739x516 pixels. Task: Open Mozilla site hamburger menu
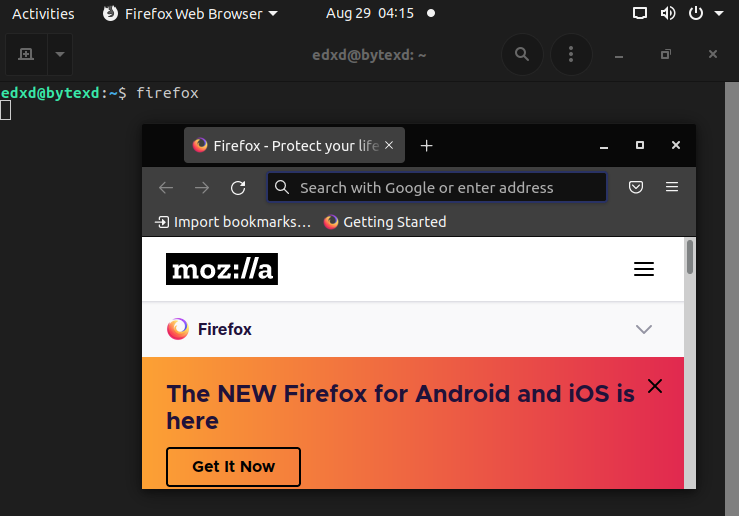coord(644,269)
